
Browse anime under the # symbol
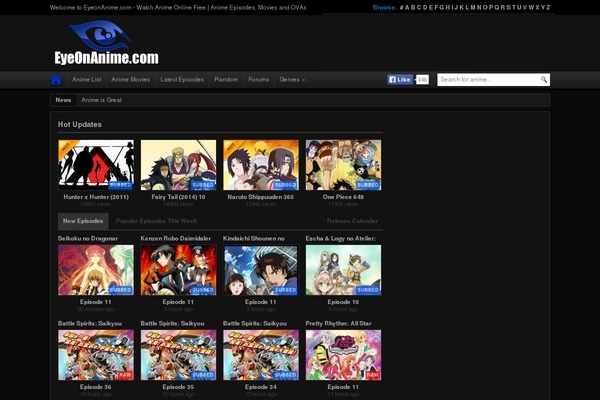coord(401,7)
